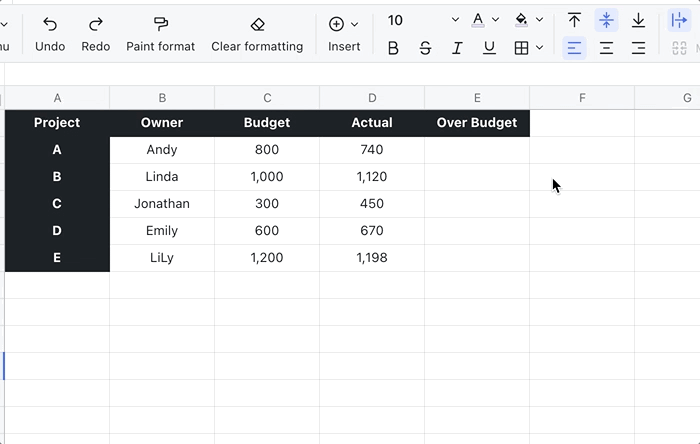Toggle italic formatting
700x444 pixels.
[x=457, y=48]
